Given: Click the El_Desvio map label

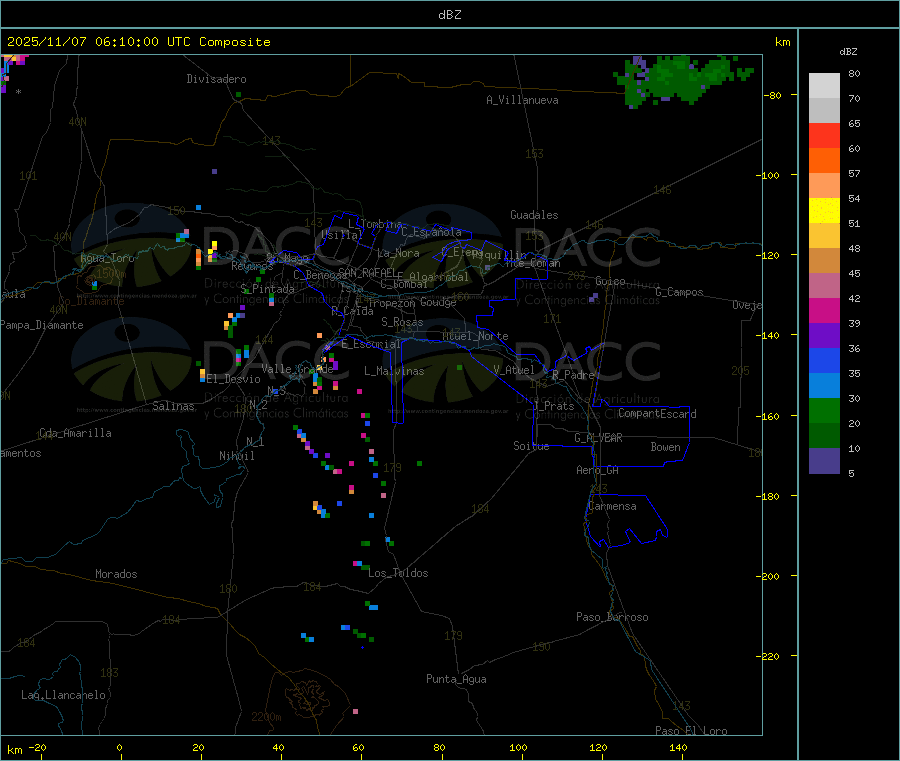Looking at the screenshot, I should 234,379.
